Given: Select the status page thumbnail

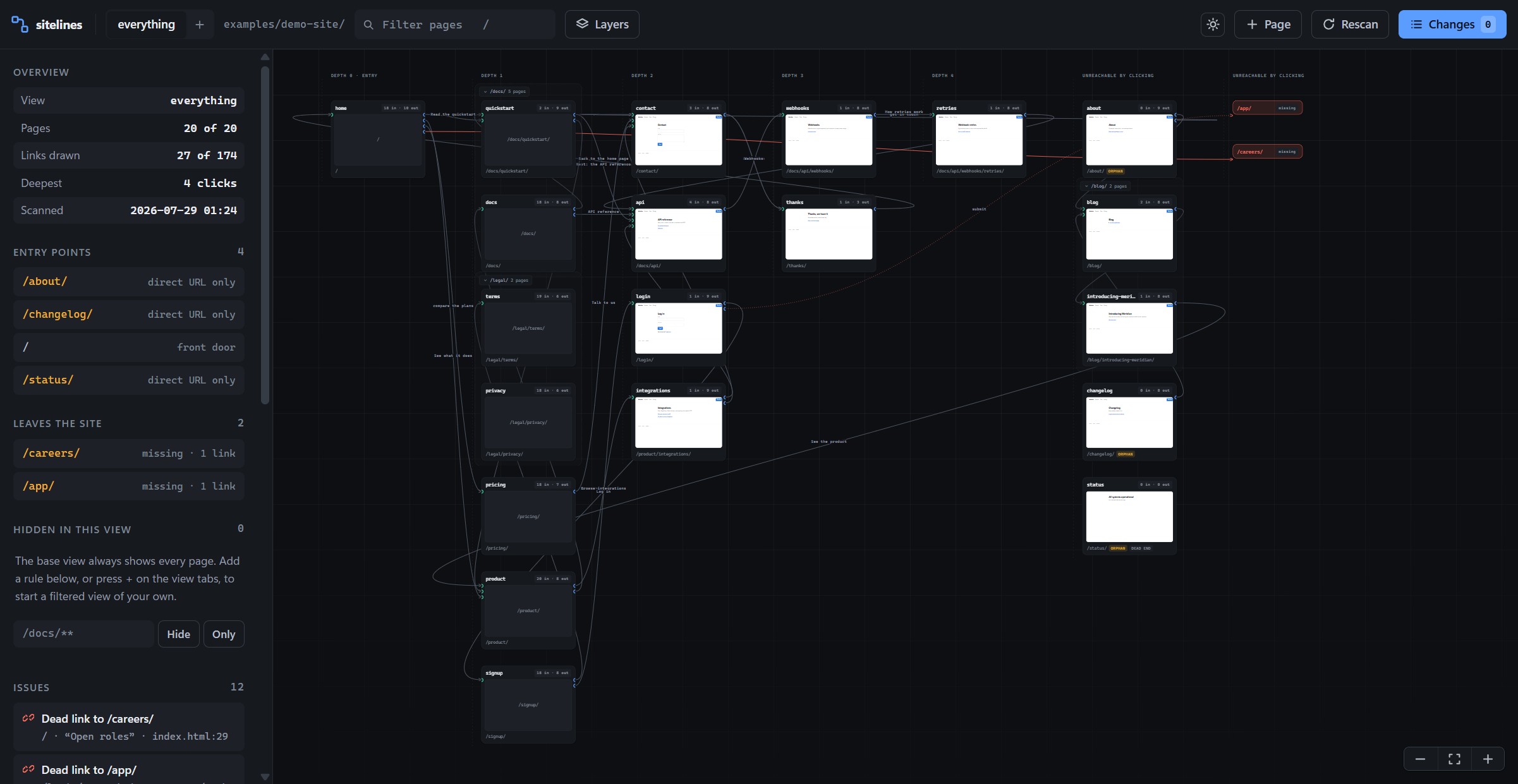Looking at the screenshot, I should tap(1129, 516).
